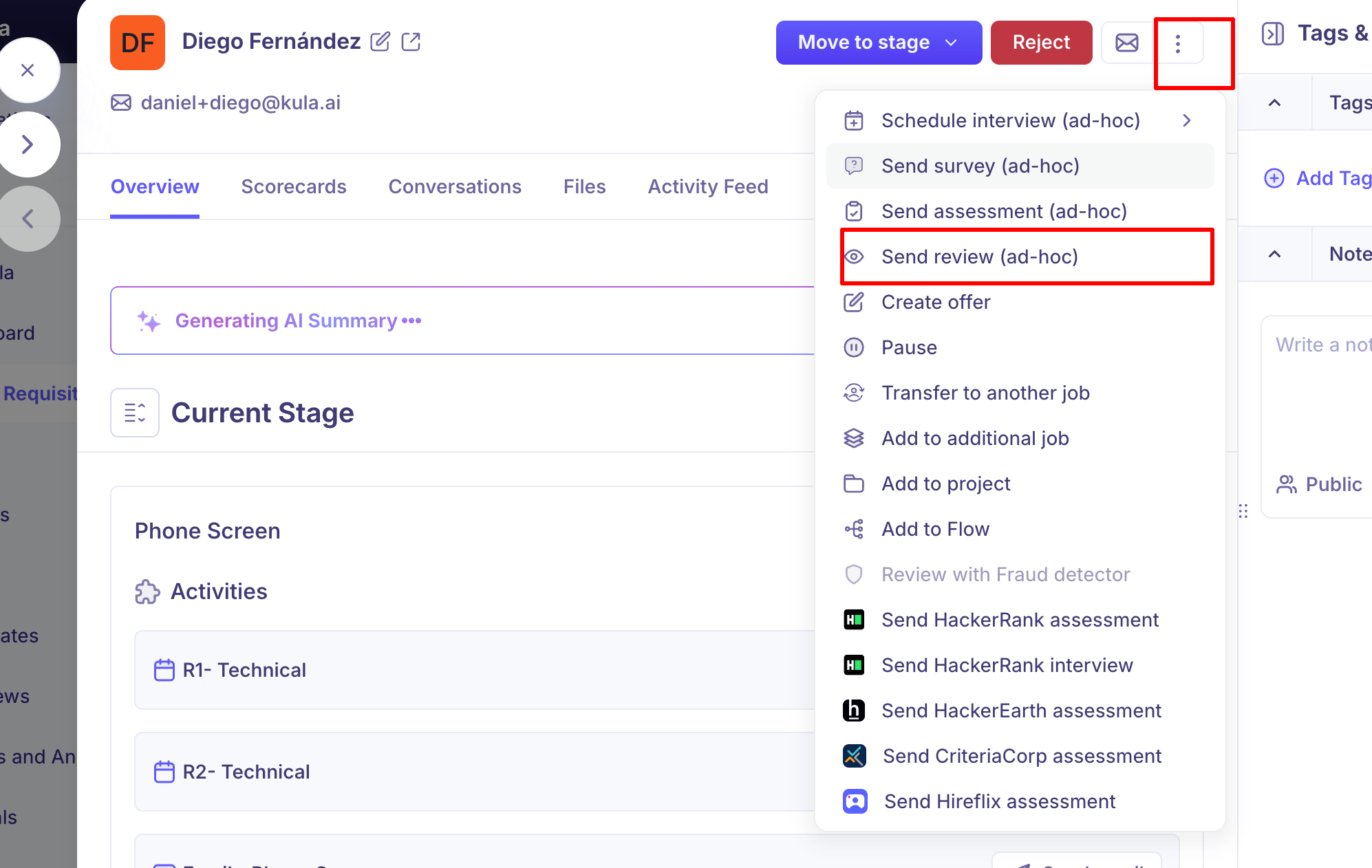This screenshot has height=868, width=1372.
Task: Click the Write a note text field
Action: click(x=1317, y=392)
